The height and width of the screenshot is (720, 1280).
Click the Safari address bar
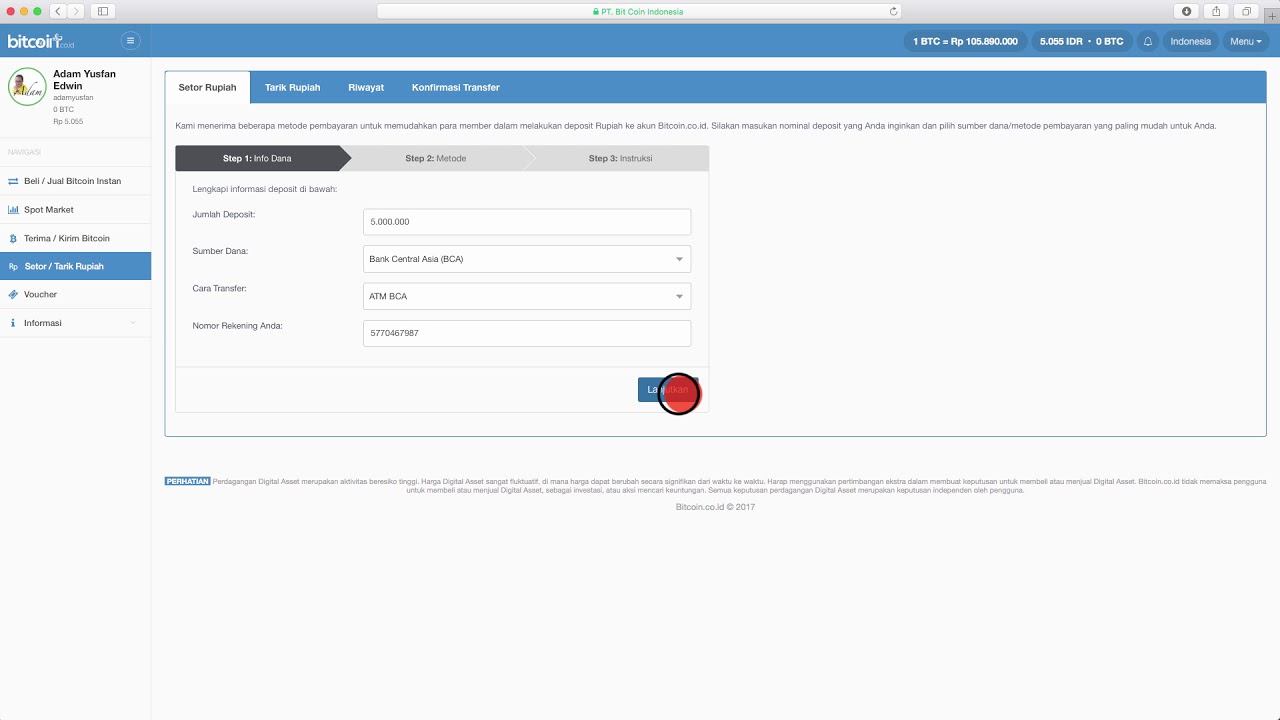(638, 11)
